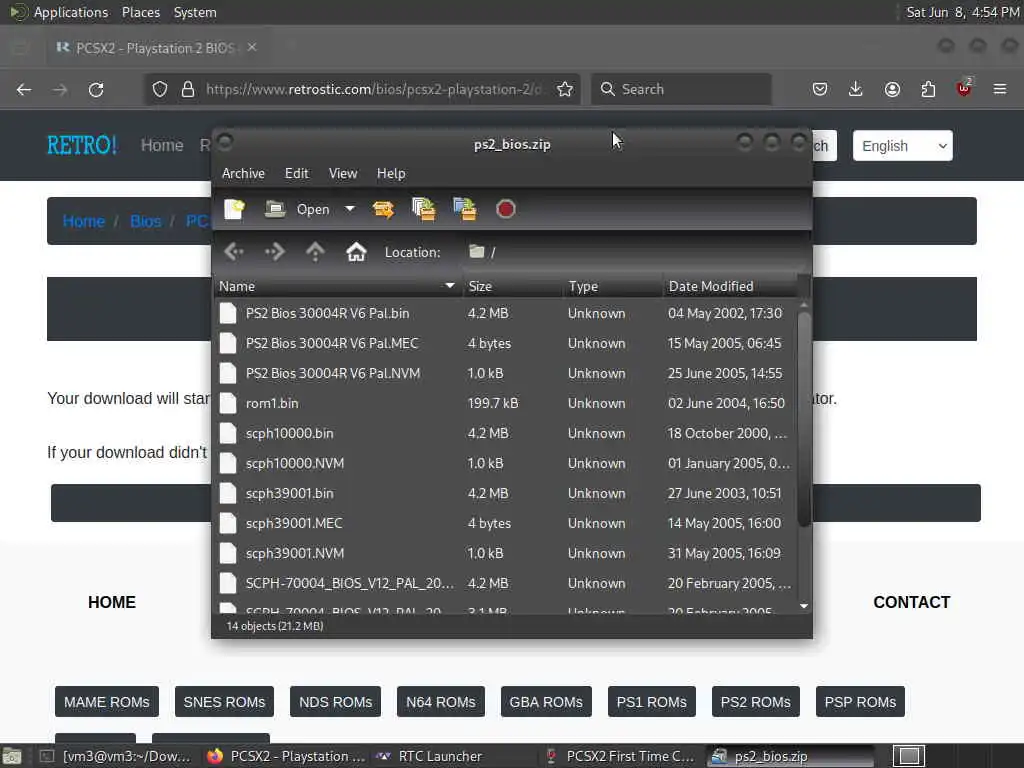Sort by Size column header
The height and width of the screenshot is (768, 1024).
pyautogui.click(x=513, y=286)
